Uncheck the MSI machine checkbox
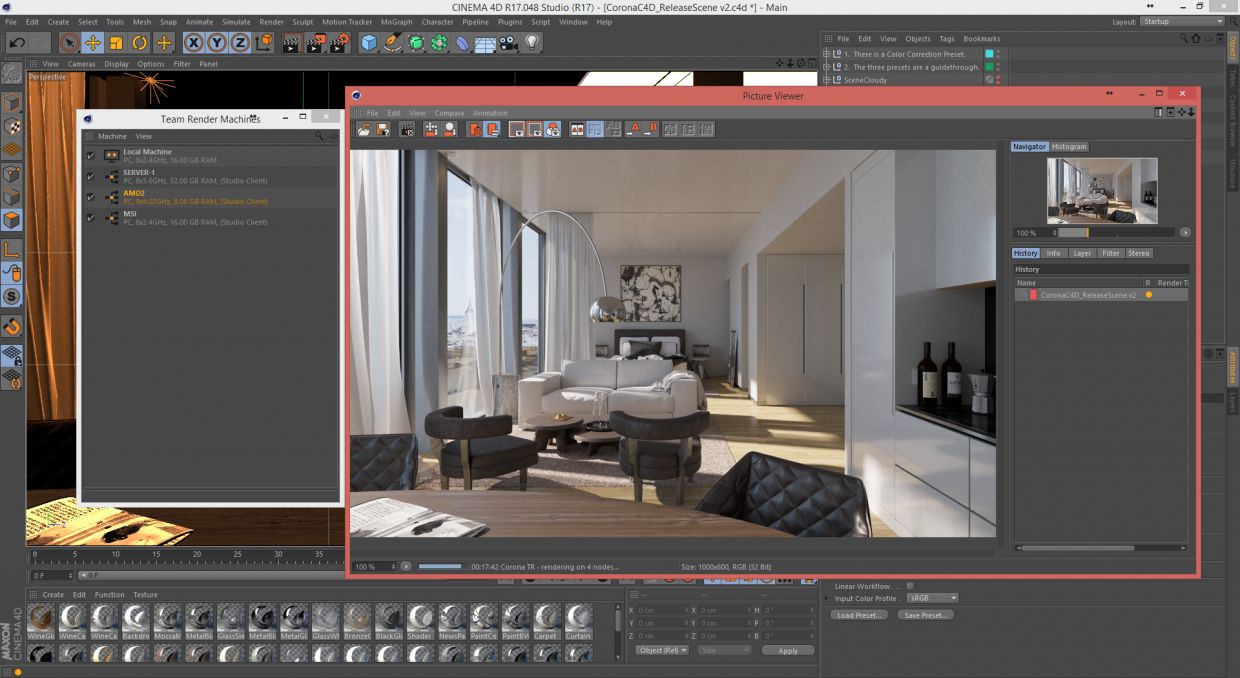Image resolution: width=1240 pixels, height=678 pixels. click(x=91, y=217)
